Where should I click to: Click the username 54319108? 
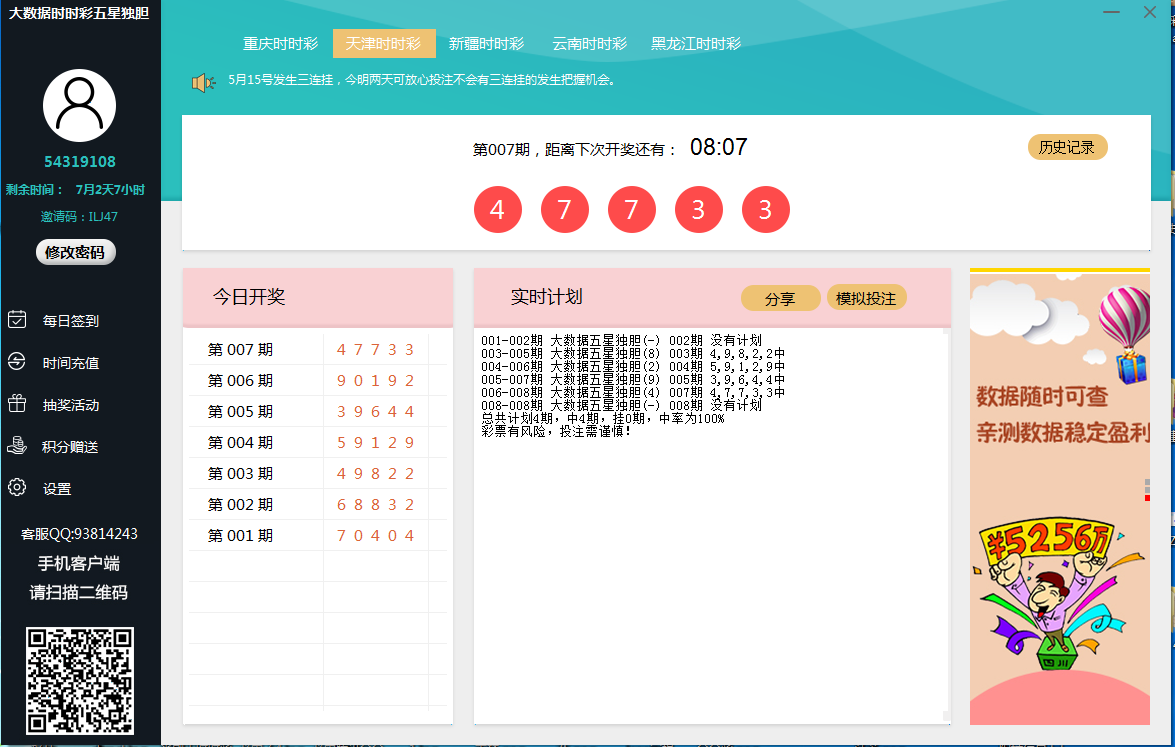coord(79,161)
